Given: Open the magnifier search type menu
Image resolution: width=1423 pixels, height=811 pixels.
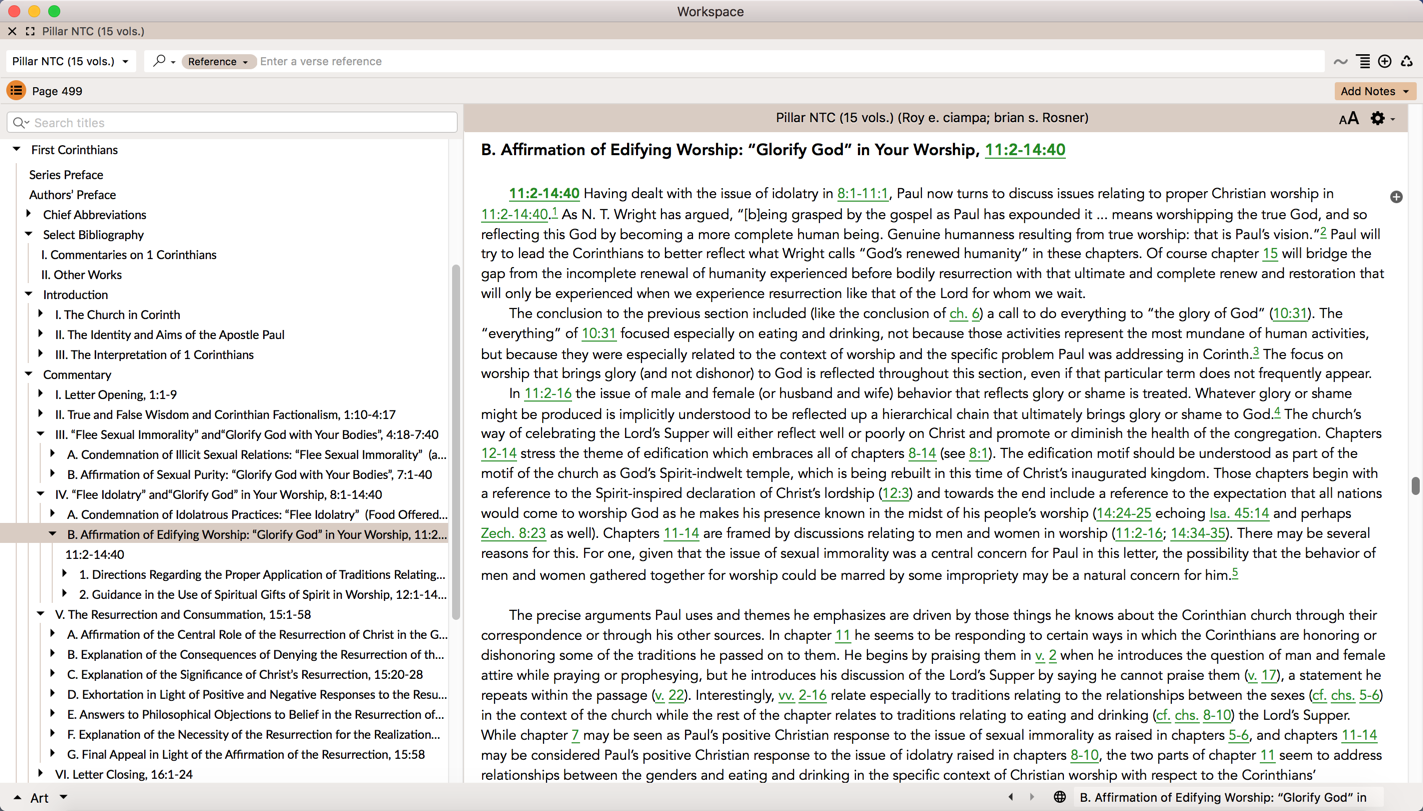Looking at the screenshot, I should (164, 61).
